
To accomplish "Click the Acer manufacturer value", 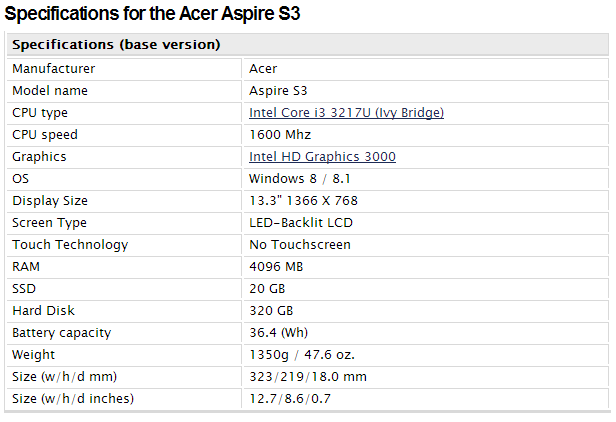I will tap(263, 69).
